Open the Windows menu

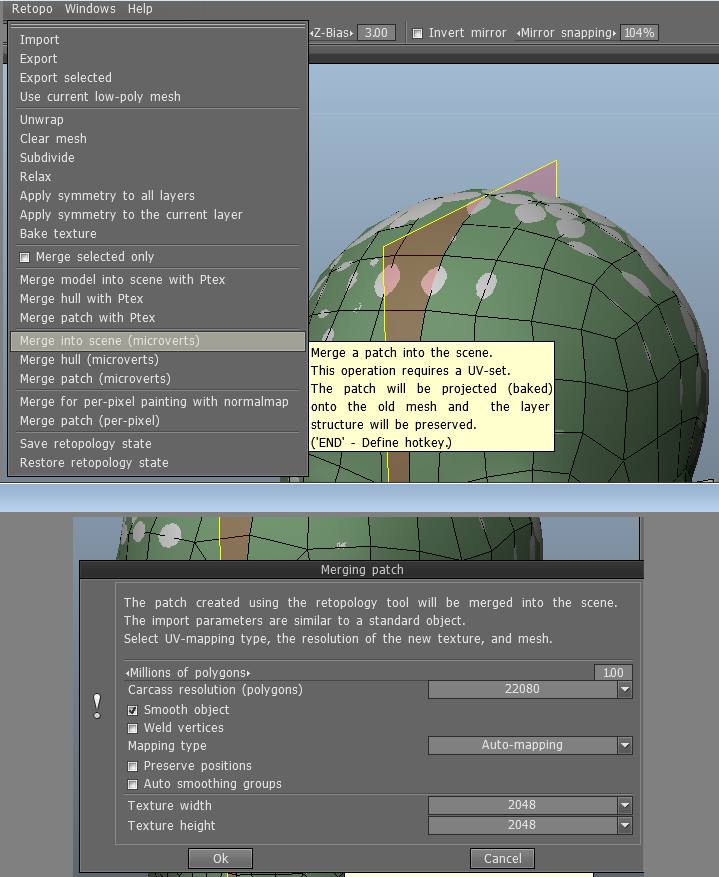point(90,9)
